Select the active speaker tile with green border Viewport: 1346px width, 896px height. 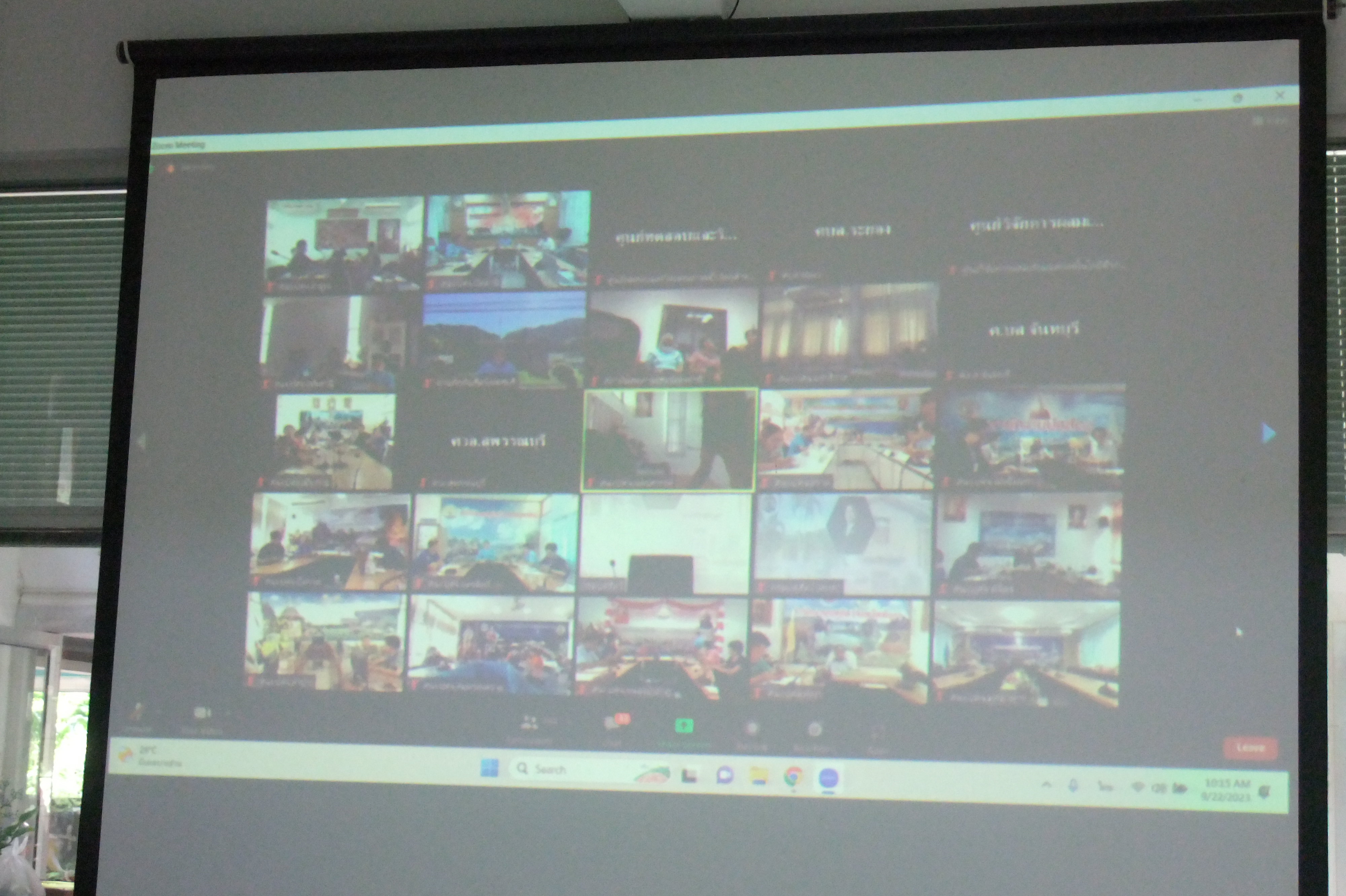tap(669, 440)
